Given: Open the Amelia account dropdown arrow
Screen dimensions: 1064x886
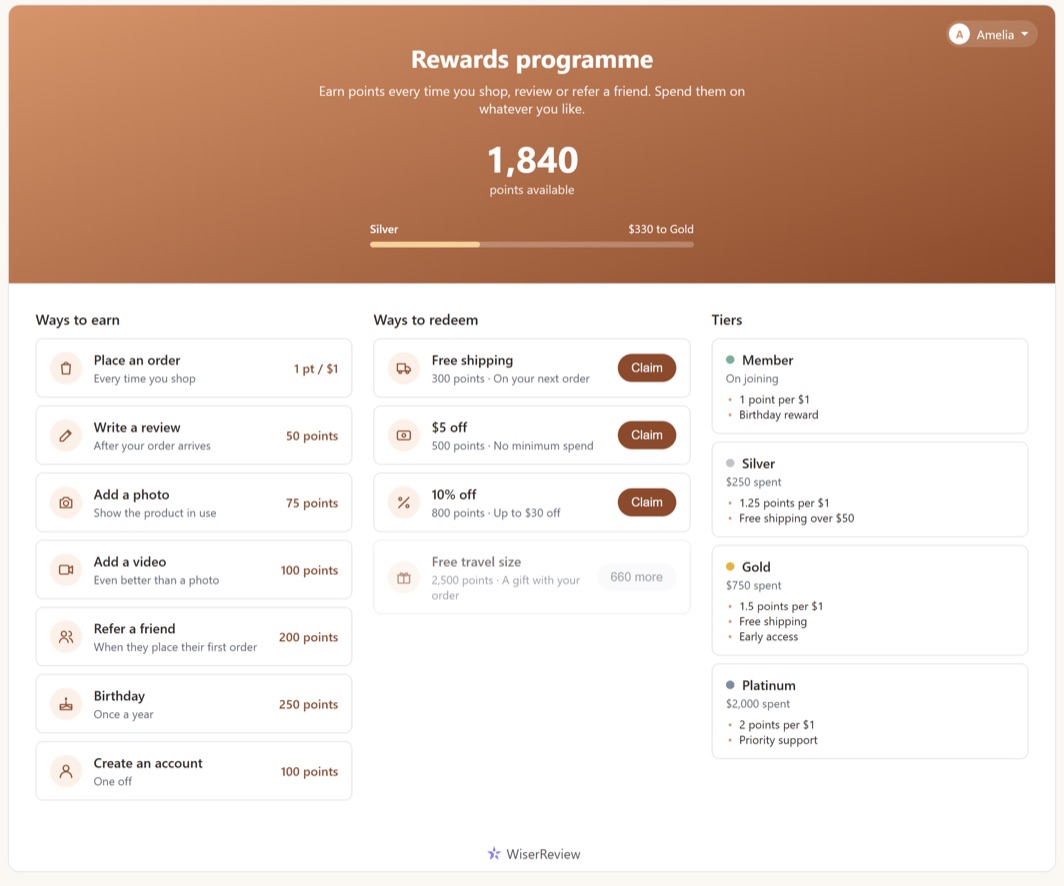Looking at the screenshot, I should click(1025, 35).
